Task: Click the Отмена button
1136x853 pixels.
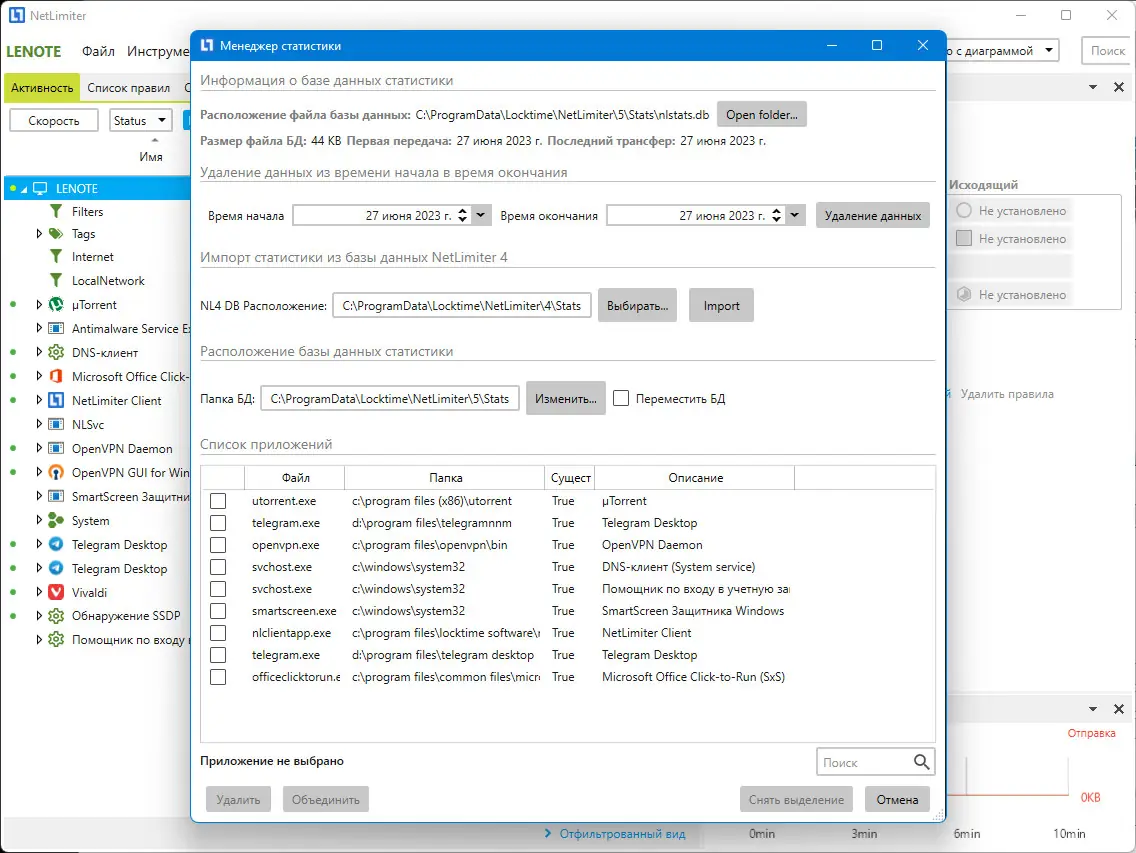Action: (897, 799)
